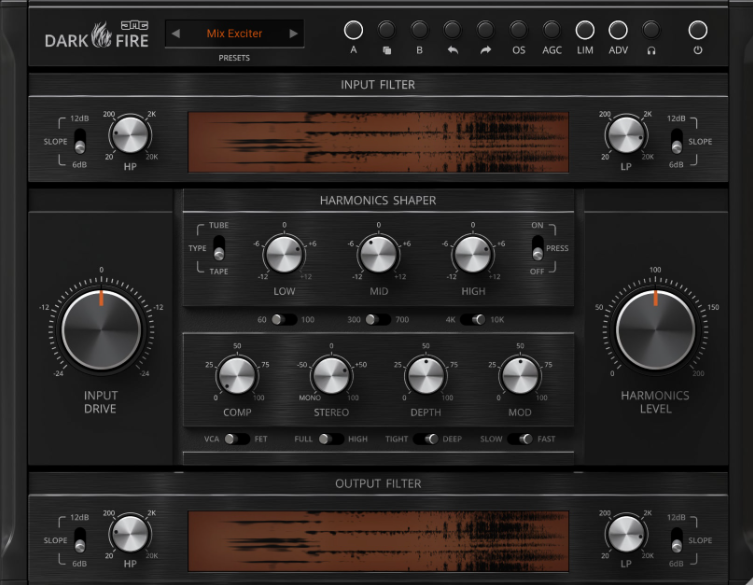Toggle the 60/100 low frequency switch
The image size is (753, 585).
[x=284, y=319]
